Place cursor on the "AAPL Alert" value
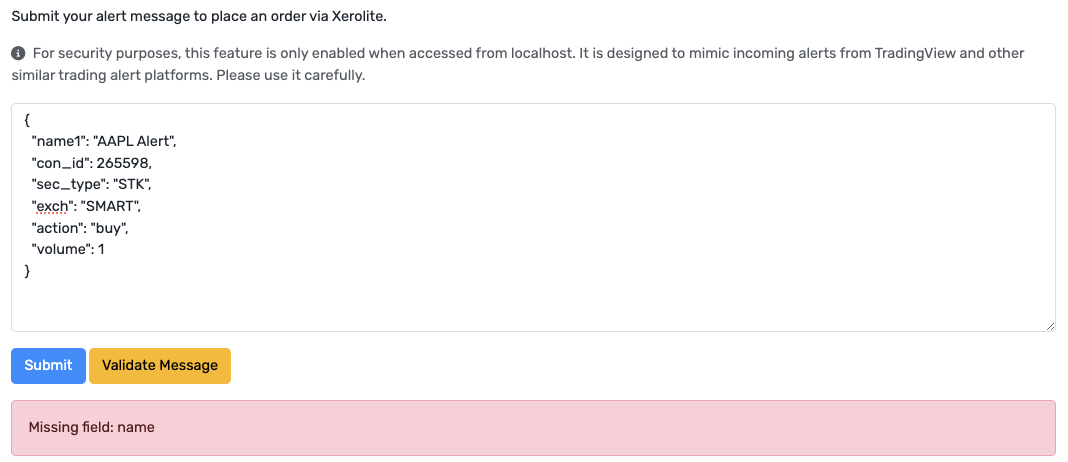Image resolution: width=1068 pixels, height=462 pixels. [135, 142]
